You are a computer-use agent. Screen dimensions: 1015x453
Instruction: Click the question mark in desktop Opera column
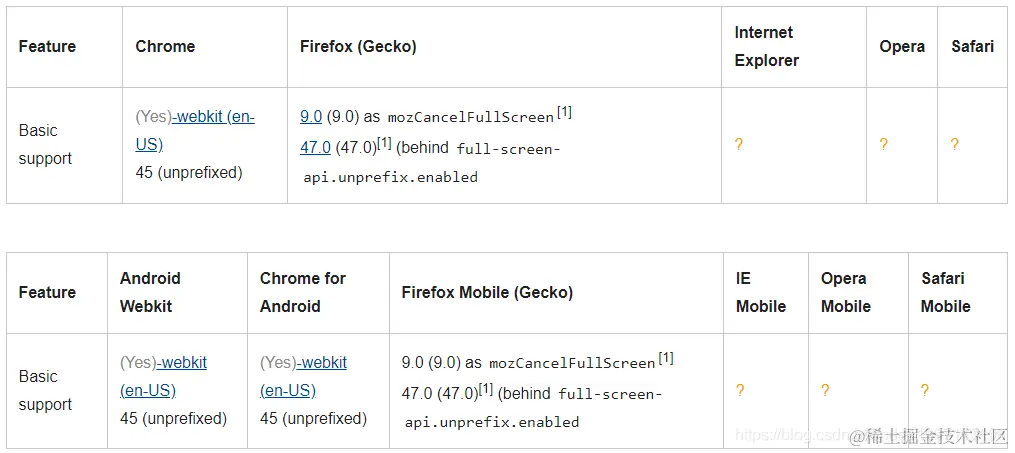[883, 145]
